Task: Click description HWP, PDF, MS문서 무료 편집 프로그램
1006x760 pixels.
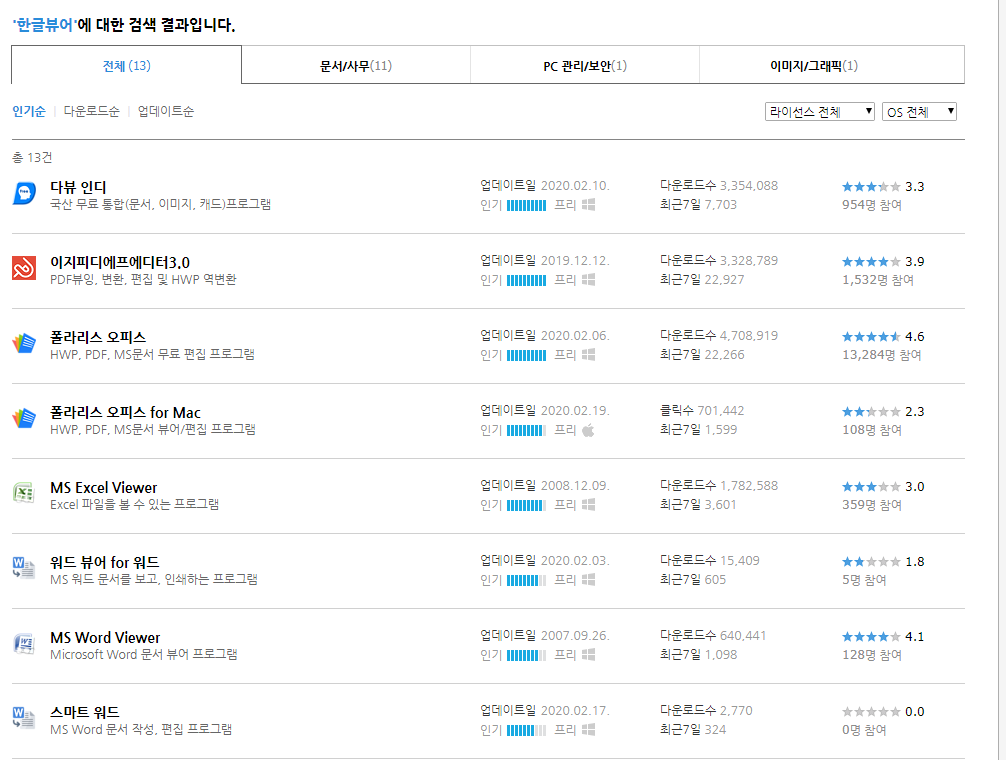Action: tap(152, 355)
